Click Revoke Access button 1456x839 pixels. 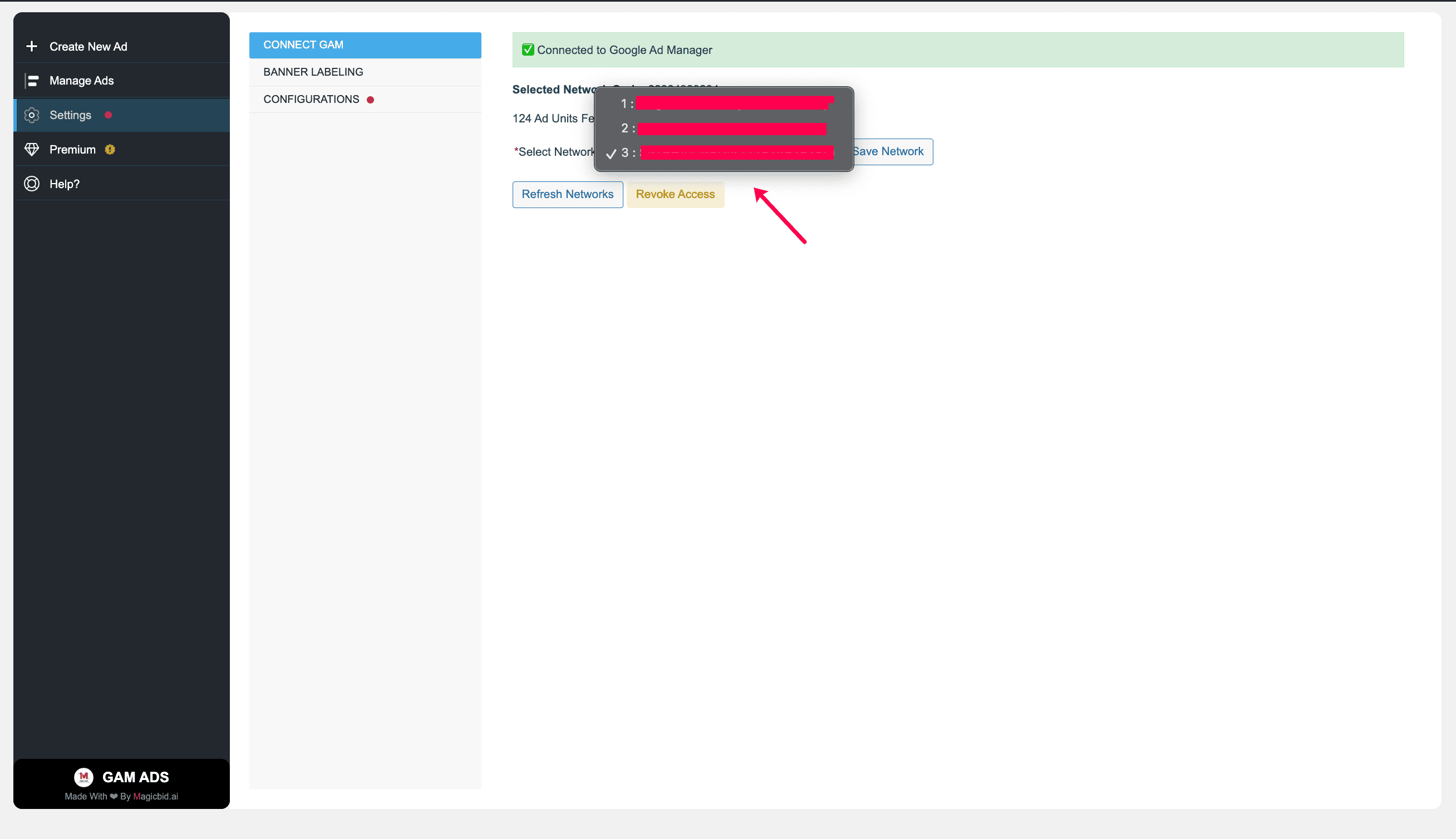(x=675, y=195)
